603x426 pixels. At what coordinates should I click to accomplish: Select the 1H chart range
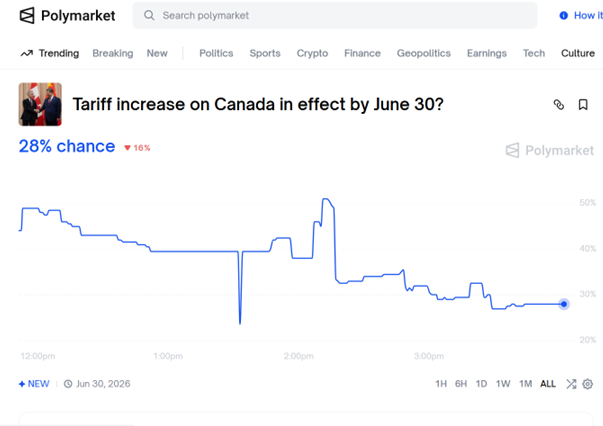click(x=441, y=384)
